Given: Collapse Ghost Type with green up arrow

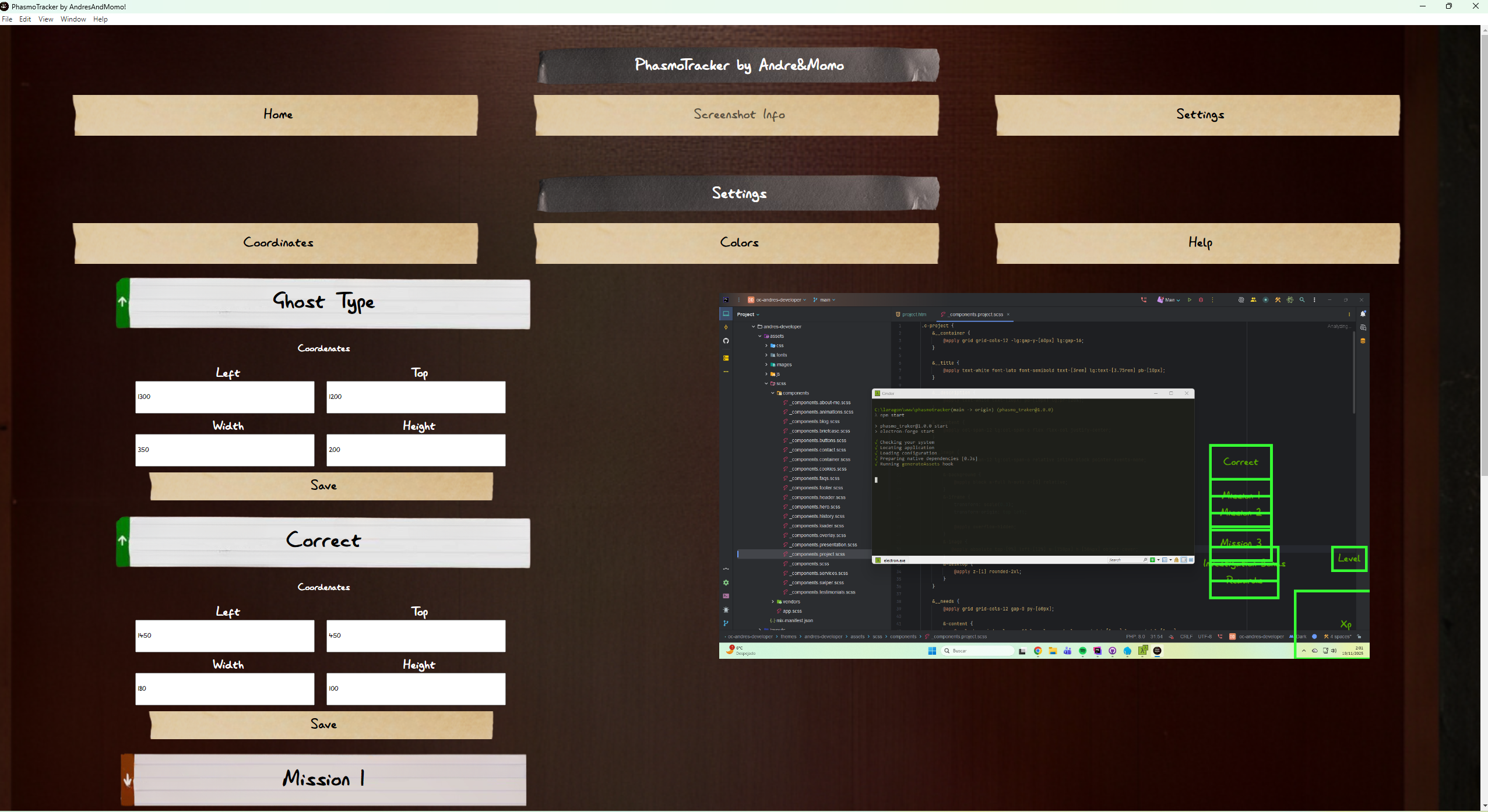Looking at the screenshot, I should tap(122, 302).
